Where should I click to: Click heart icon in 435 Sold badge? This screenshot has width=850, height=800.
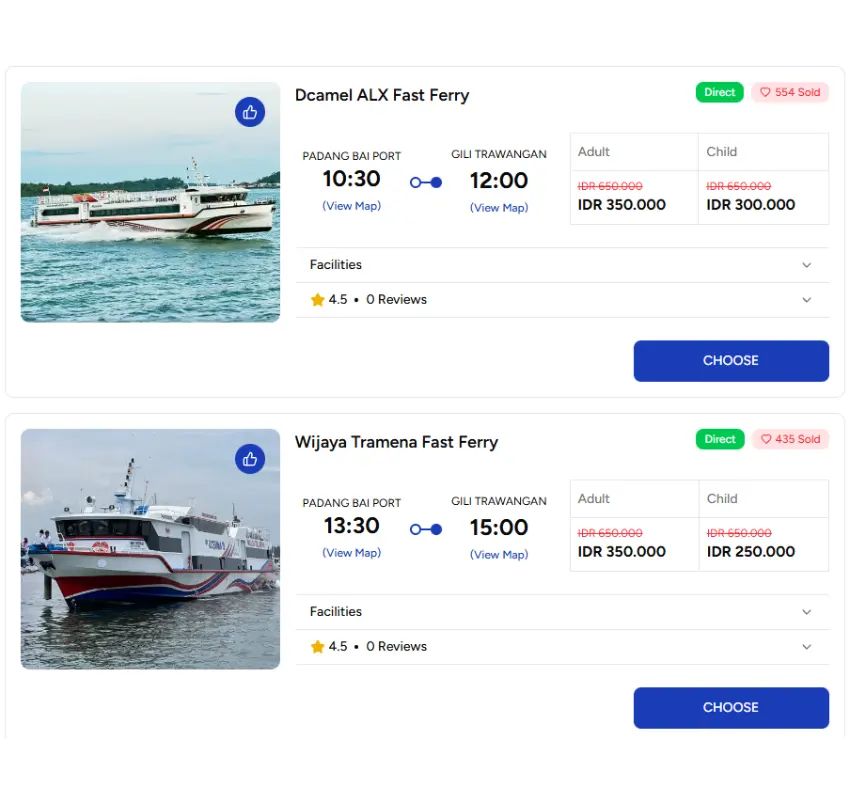[766, 439]
